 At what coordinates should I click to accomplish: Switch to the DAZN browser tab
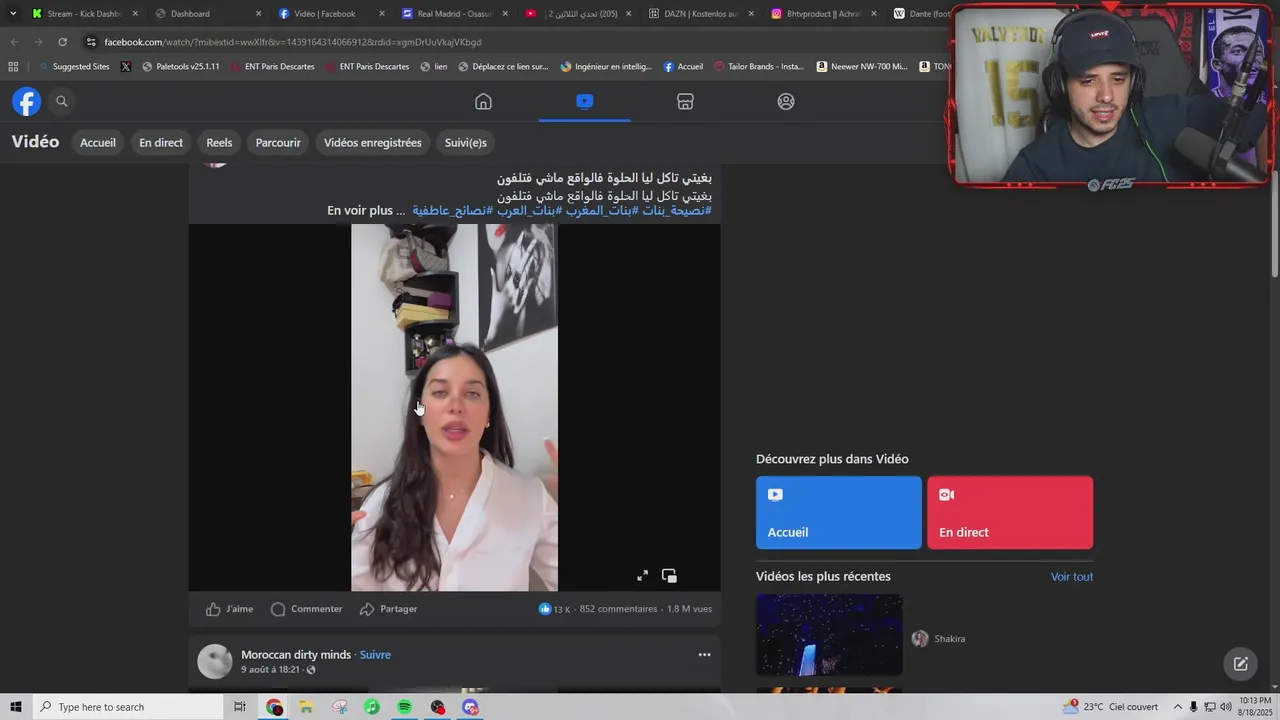(x=700, y=14)
